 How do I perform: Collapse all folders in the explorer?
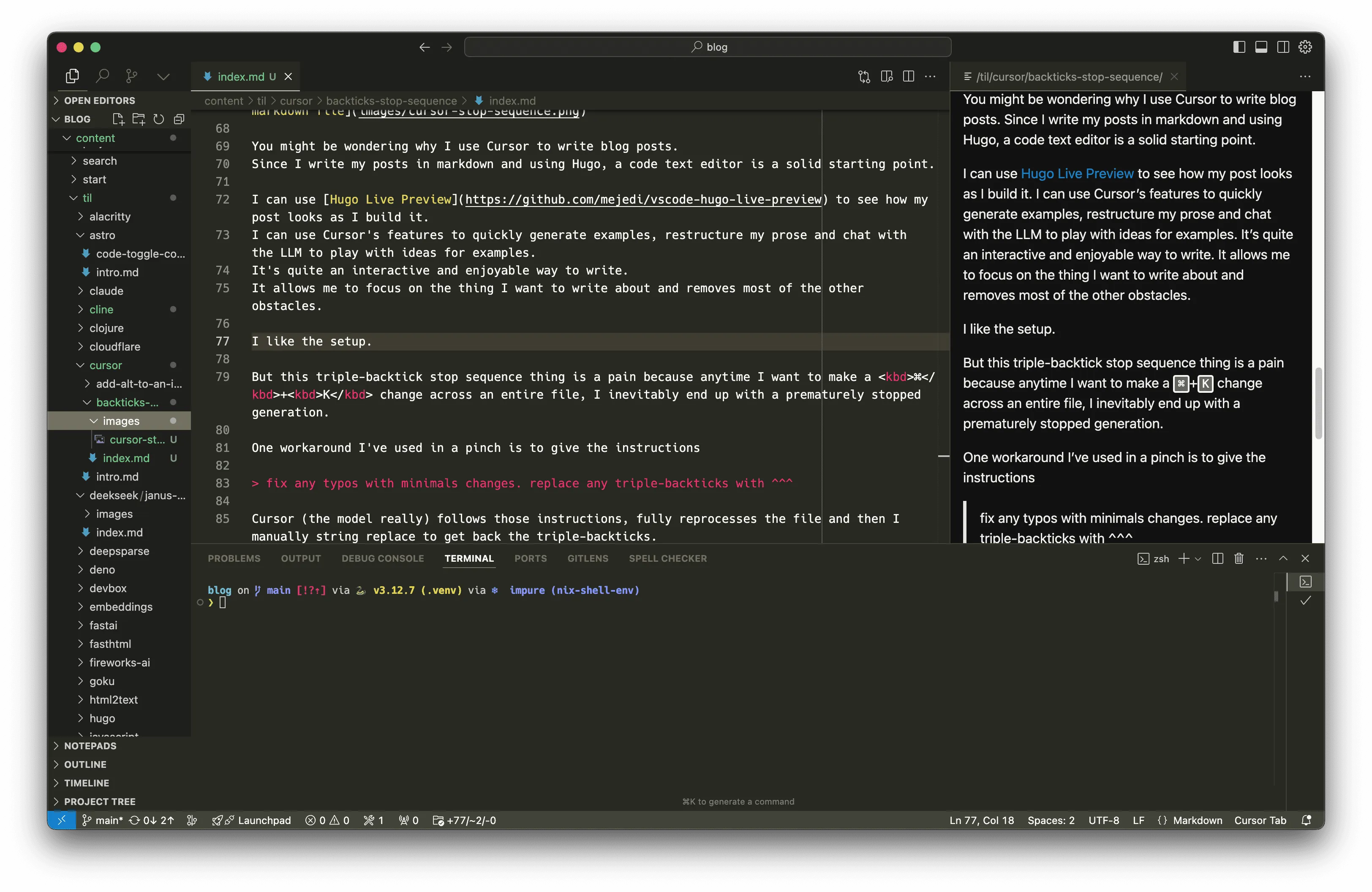coord(179,119)
